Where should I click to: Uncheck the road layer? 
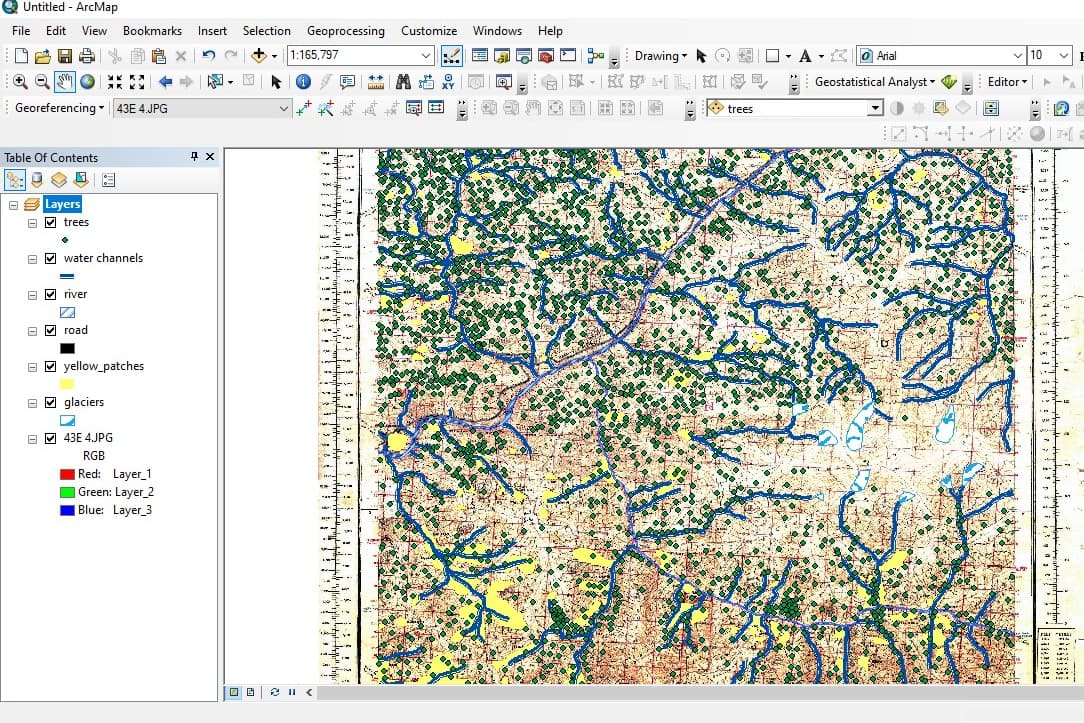(x=50, y=330)
